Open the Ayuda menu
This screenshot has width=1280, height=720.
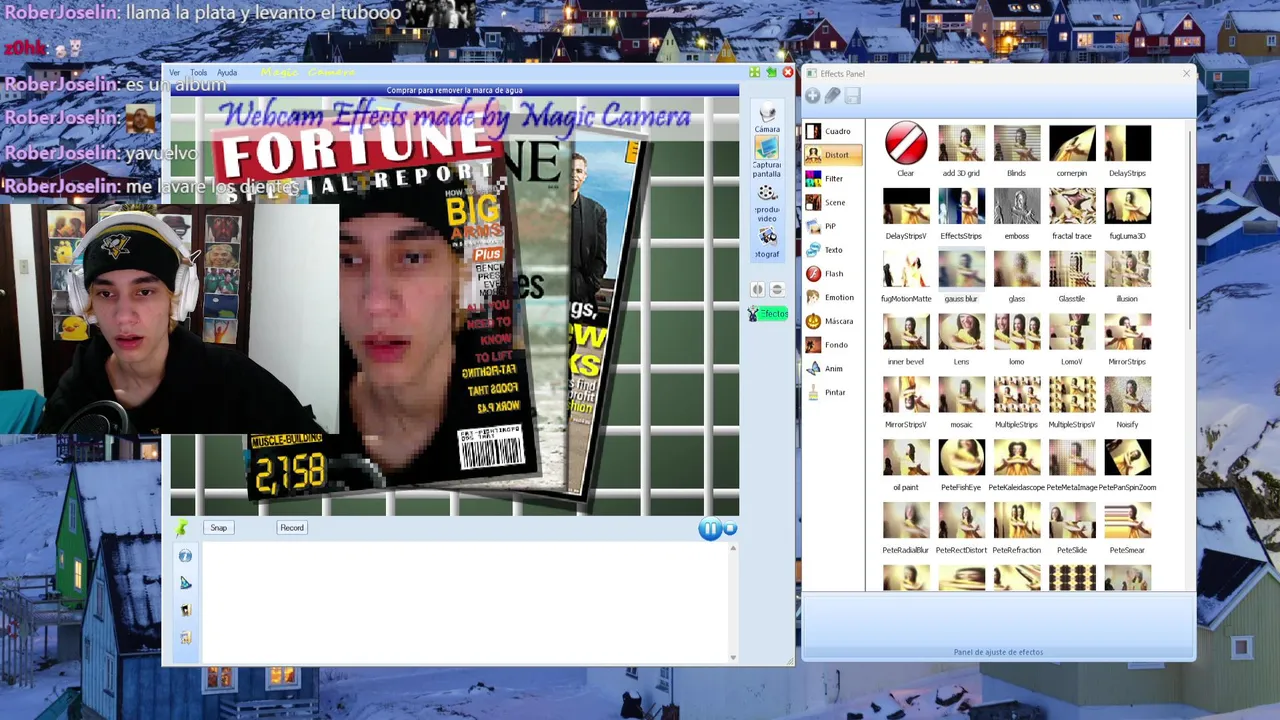227,73
